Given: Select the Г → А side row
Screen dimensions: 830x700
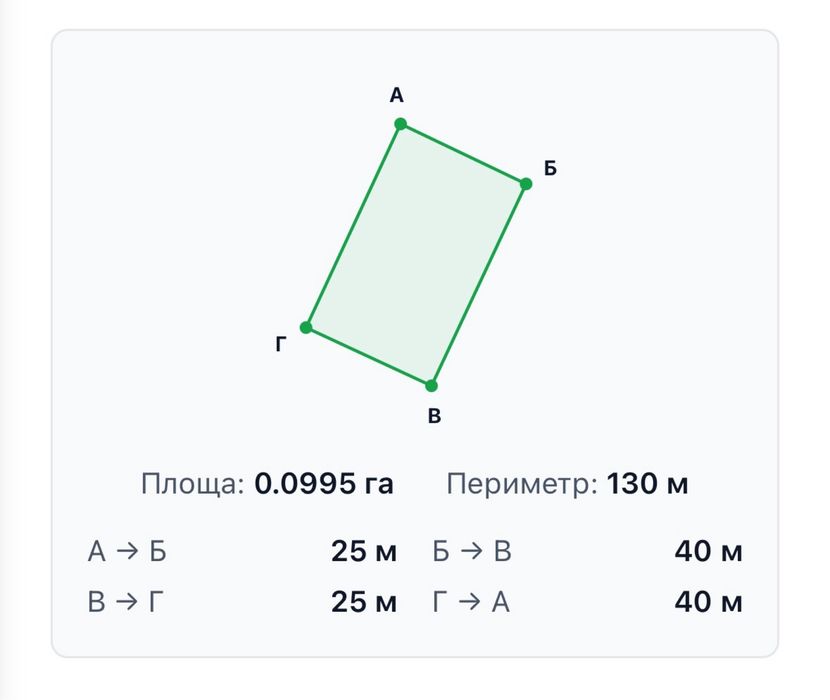Looking at the screenshot, I should (x=588, y=602).
